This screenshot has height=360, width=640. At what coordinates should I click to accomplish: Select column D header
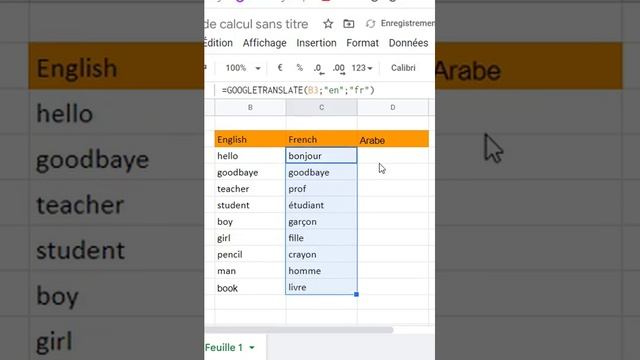[393, 107]
